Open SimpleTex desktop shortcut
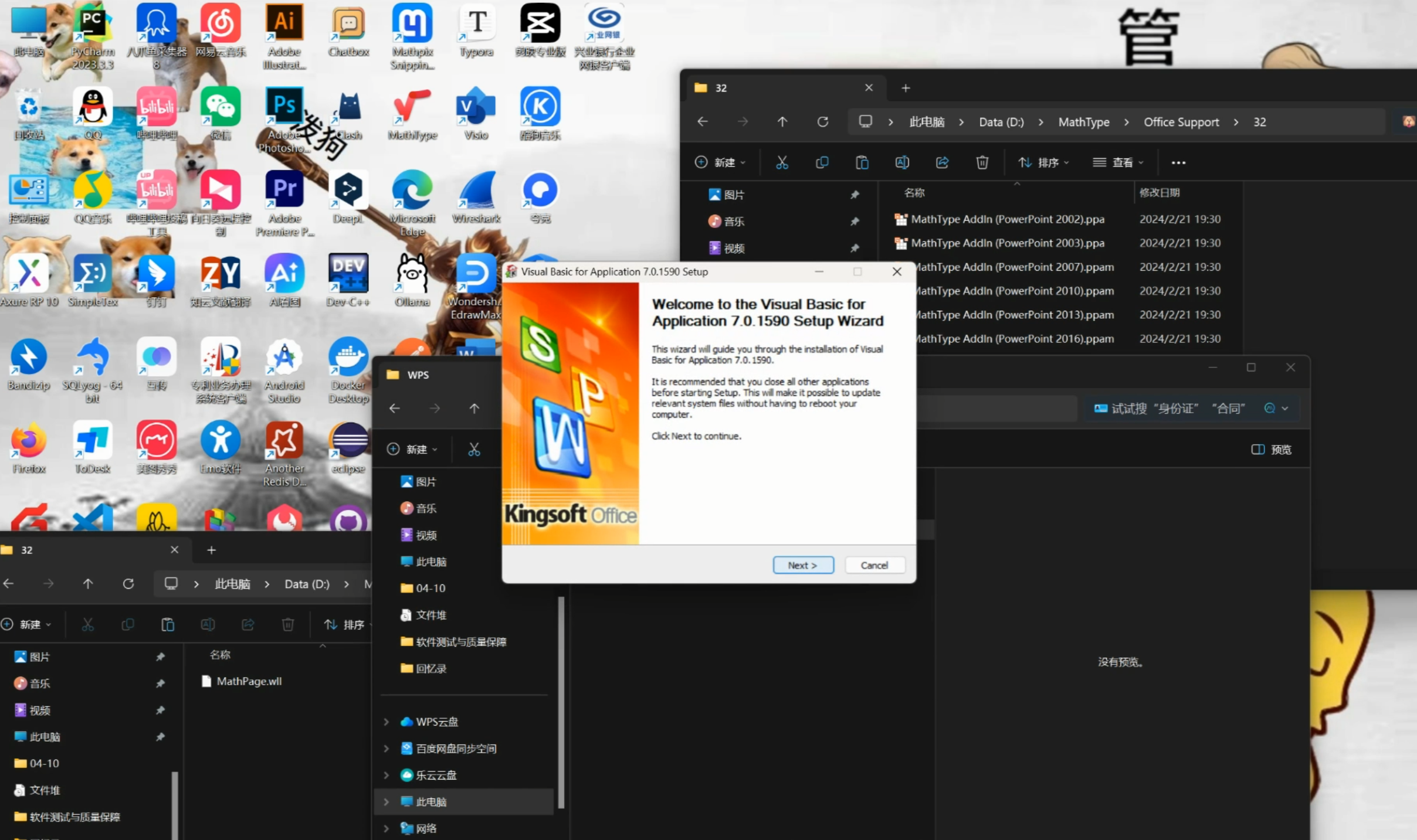Image resolution: width=1417 pixels, height=840 pixels. point(93,281)
